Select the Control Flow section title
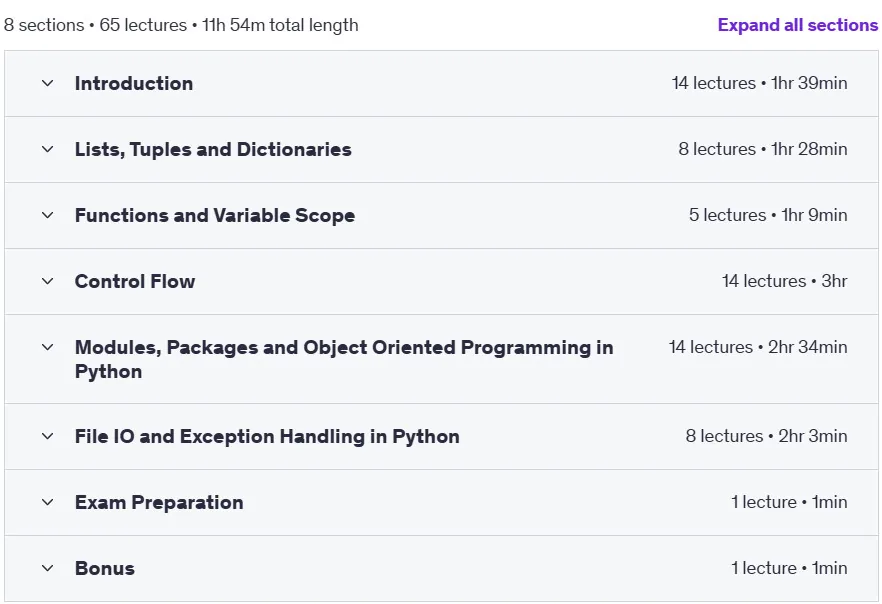 [x=135, y=281]
